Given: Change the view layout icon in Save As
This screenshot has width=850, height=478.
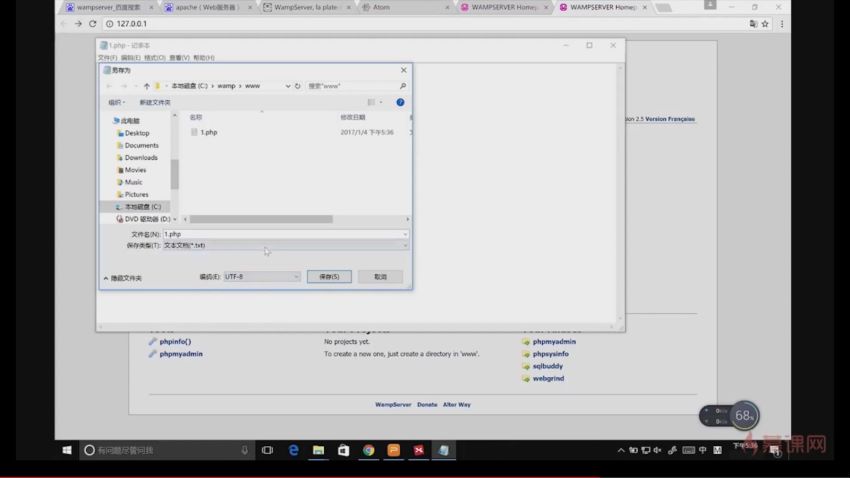Looking at the screenshot, I should [371, 102].
